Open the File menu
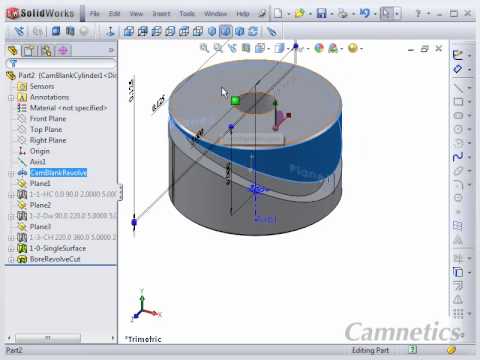480x360 pixels. [95, 14]
